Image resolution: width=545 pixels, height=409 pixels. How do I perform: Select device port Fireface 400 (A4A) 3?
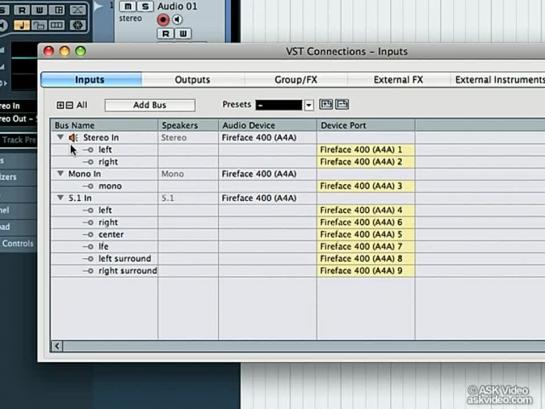[366, 186]
